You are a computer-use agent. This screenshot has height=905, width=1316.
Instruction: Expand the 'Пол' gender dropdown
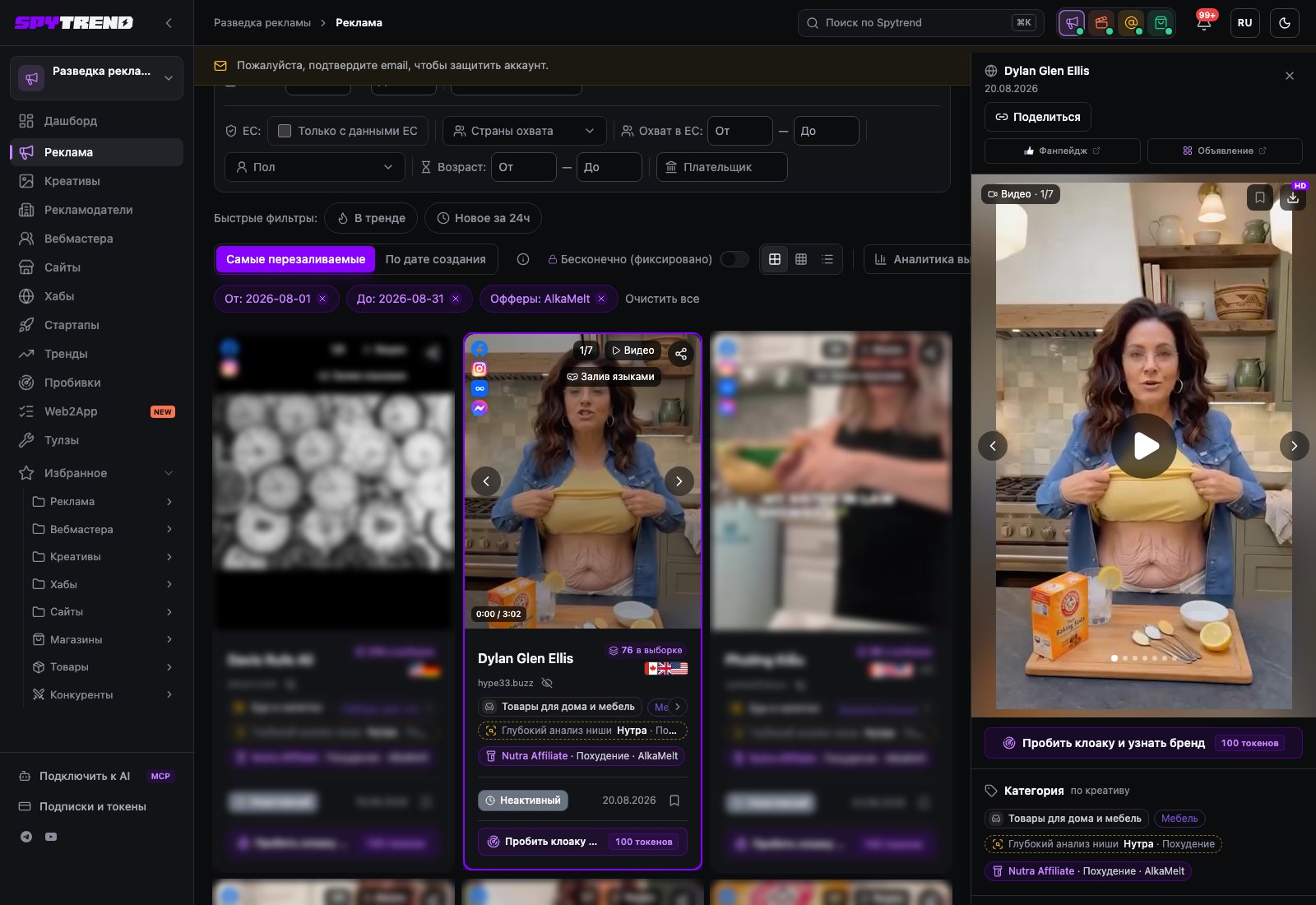click(315, 167)
